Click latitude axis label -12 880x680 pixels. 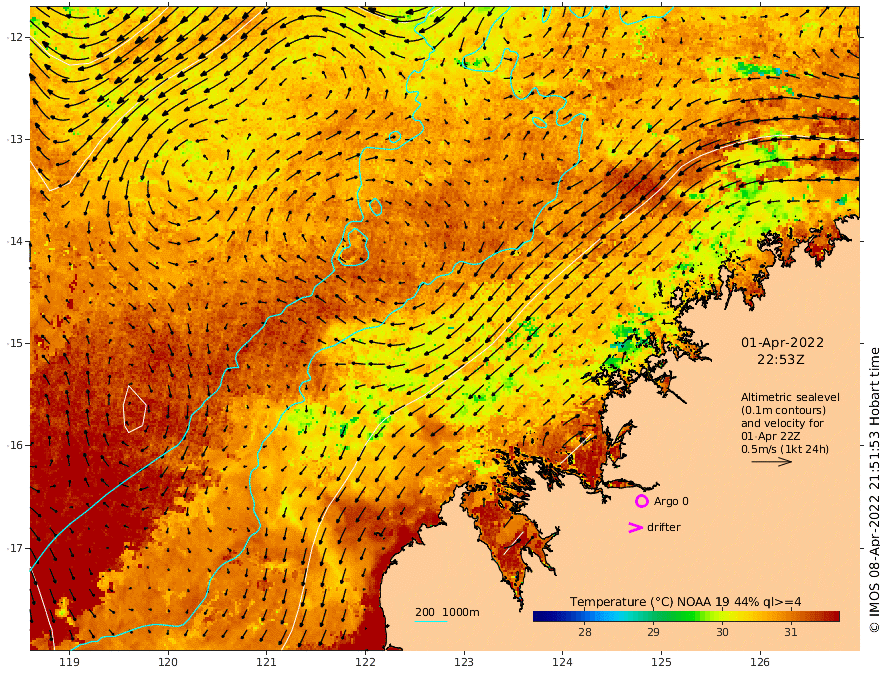coord(15,37)
